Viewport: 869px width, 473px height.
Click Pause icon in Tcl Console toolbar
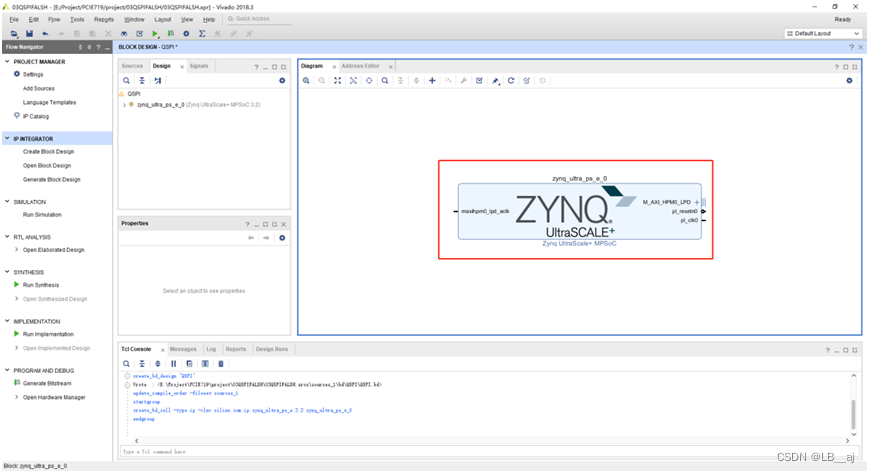coord(173,364)
